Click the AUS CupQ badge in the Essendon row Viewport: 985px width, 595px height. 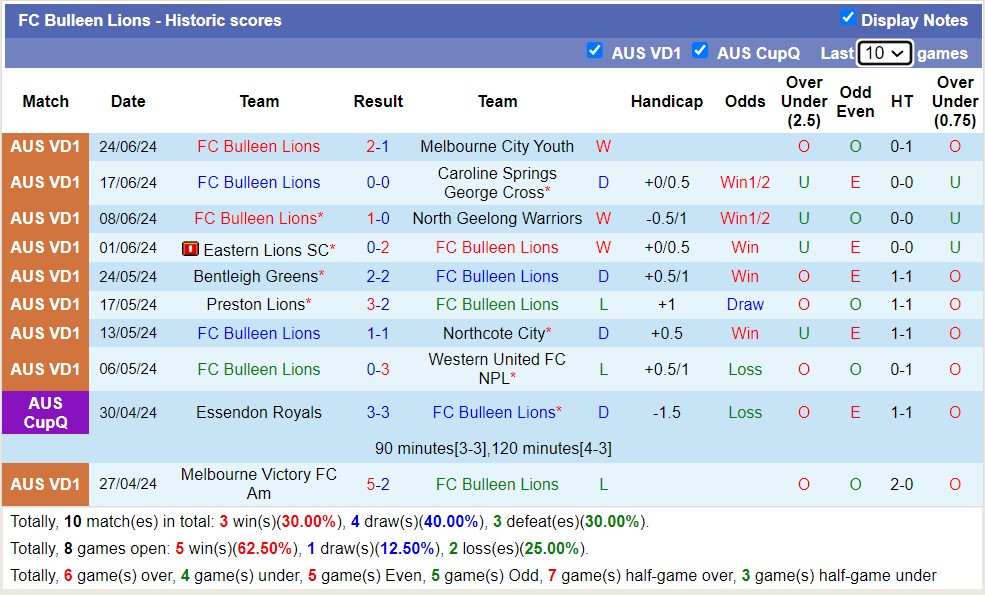(45, 412)
